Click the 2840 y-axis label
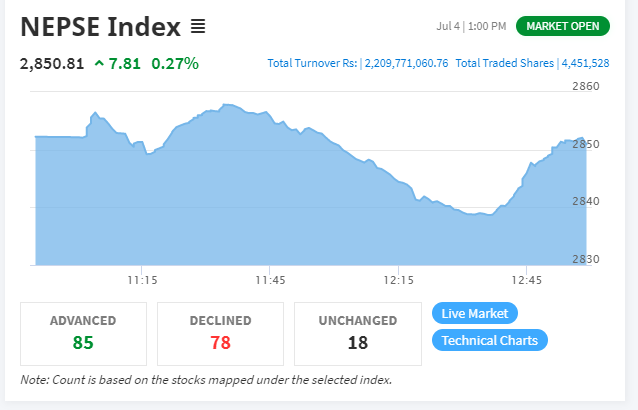Image resolution: width=638 pixels, height=410 pixels. pos(586,201)
